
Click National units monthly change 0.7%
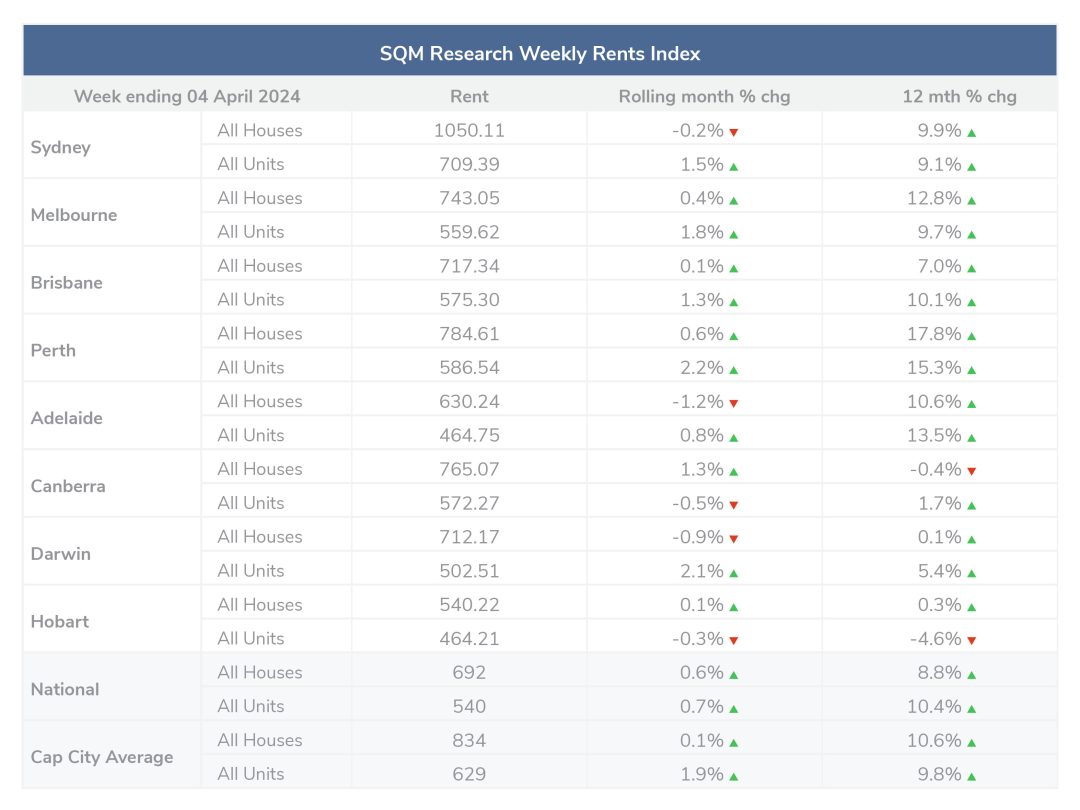(x=702, y=706)
